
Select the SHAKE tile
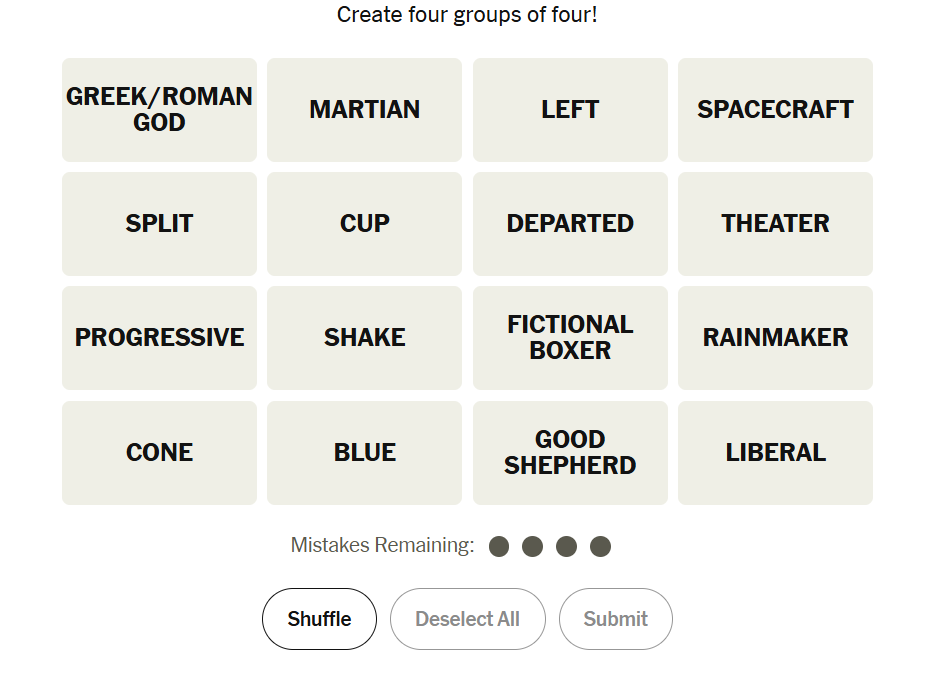(x=364, y=338)
